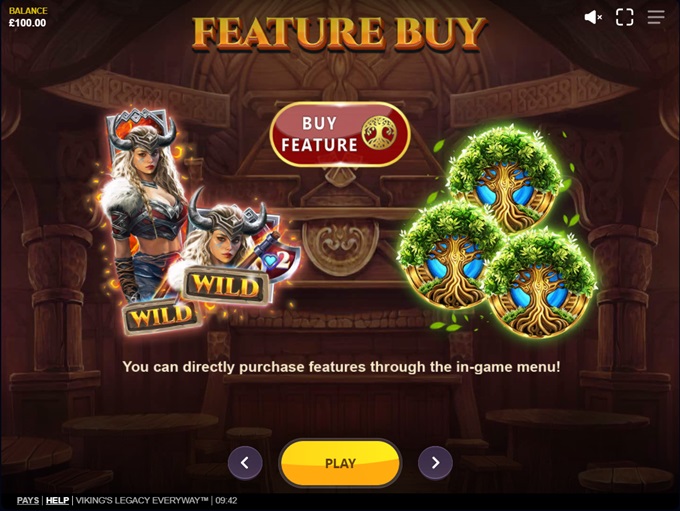Click the red BUY FEATURE button
Image resolution: width=680 pixels, height=511 pixels.
point(340,134)
